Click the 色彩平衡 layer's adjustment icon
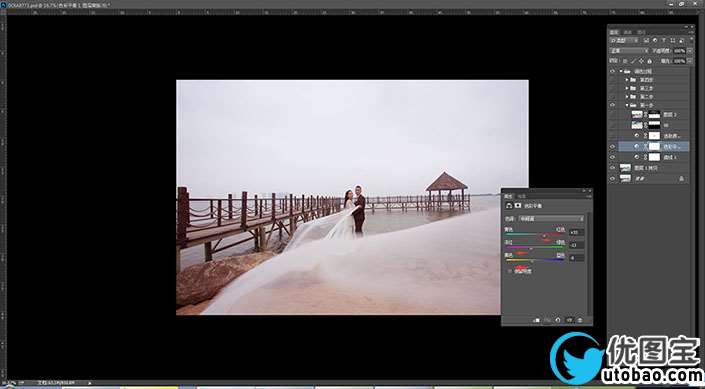The height and width of the screenshot is (389, 705). coord(637,147)
